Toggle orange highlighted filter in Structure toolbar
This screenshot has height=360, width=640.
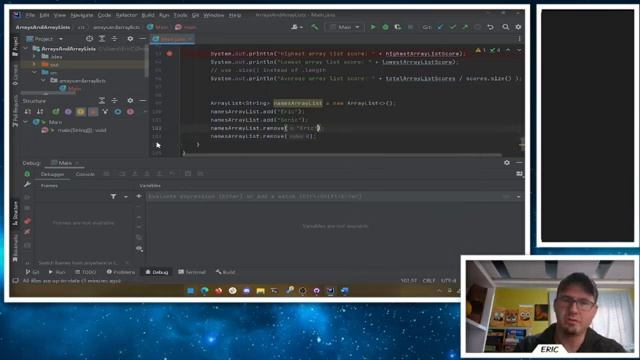(x=93, y=111)
